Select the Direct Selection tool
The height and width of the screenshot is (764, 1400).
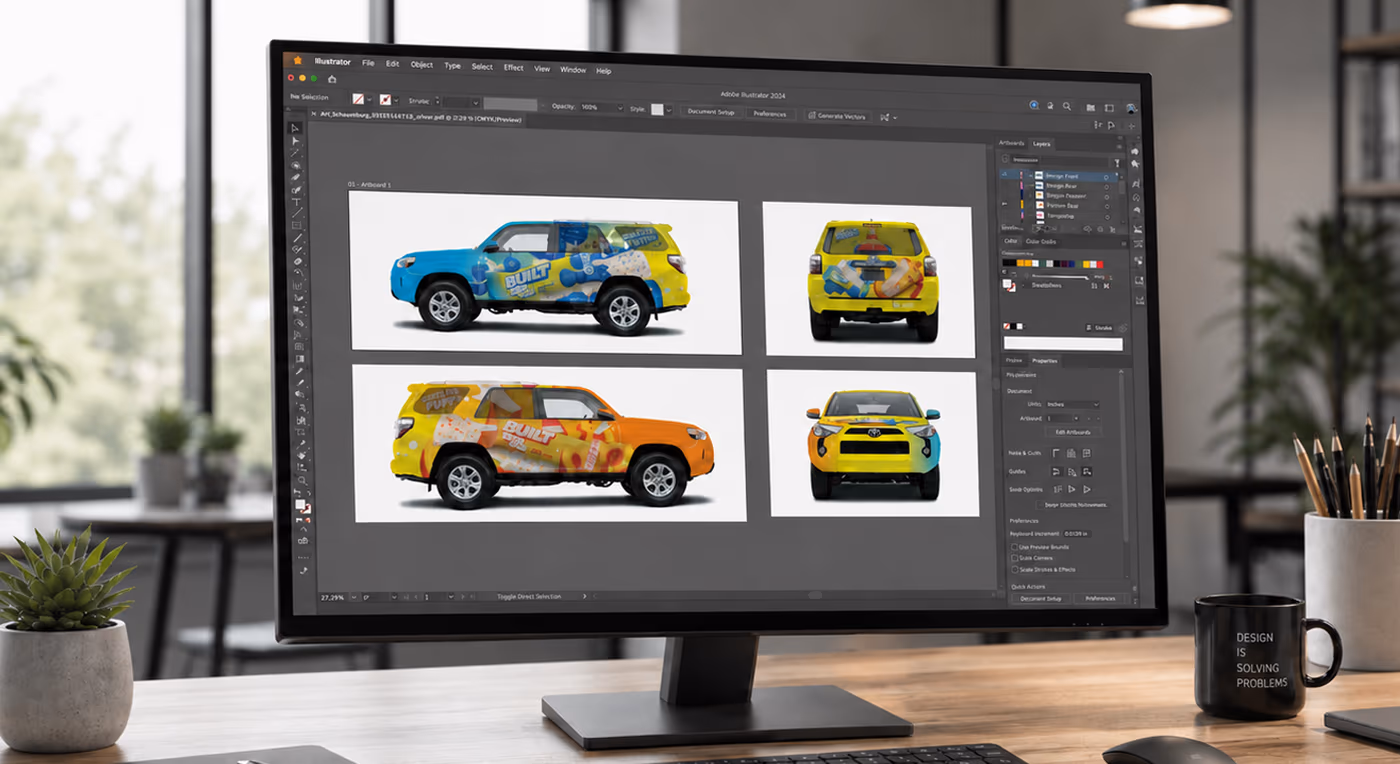pos(297,141)
